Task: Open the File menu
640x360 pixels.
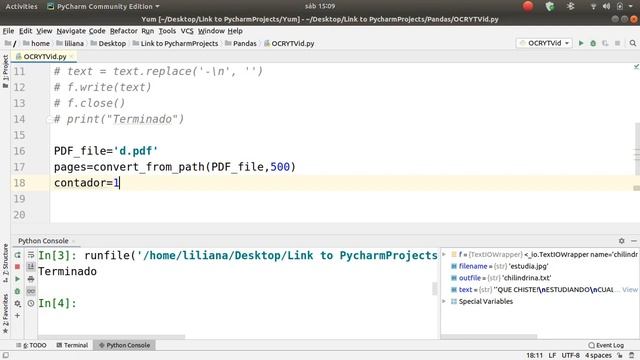Action: coord(8,31)
